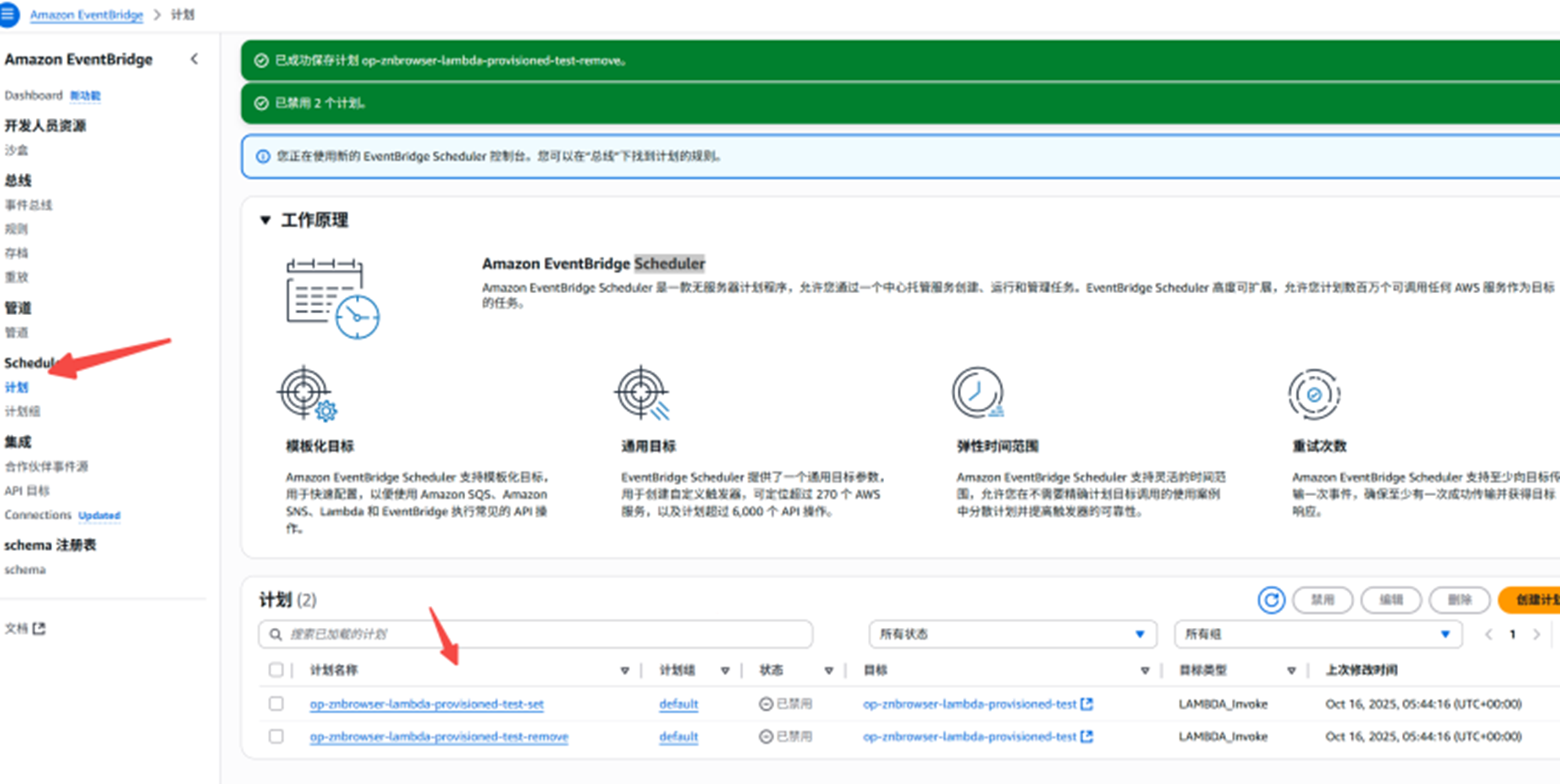Open the external link icon beside the test-remove target
This screenshot has width=1560, height=784.
coord(1087,736)
